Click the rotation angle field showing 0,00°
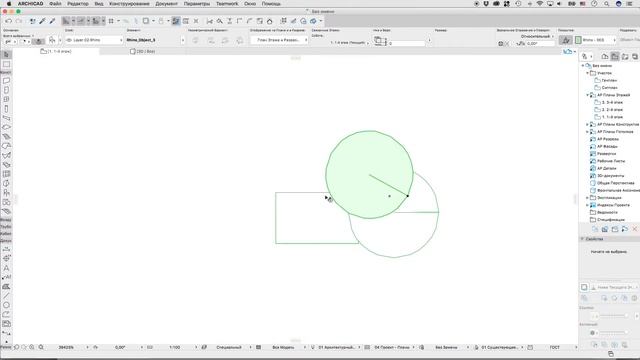This screenshot has height=360, width=640. (539, 43)
